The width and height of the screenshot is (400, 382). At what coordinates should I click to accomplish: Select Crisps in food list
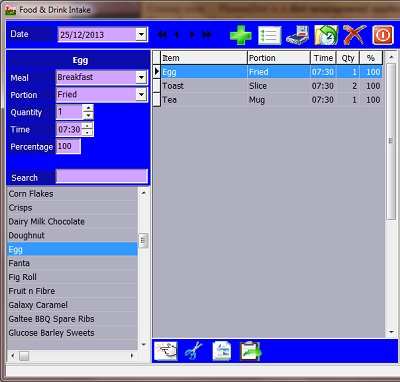(x=72, y=208)
